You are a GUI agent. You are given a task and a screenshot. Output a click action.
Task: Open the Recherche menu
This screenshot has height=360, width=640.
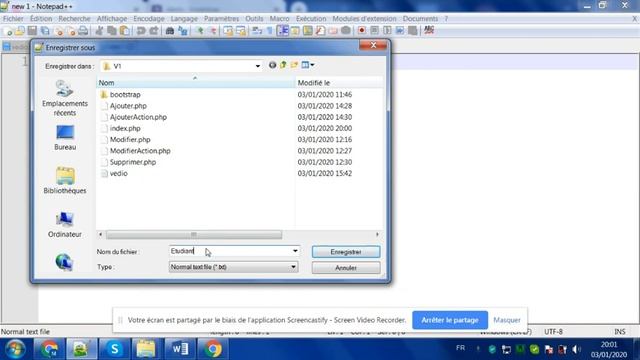click(x=74, y=19)
